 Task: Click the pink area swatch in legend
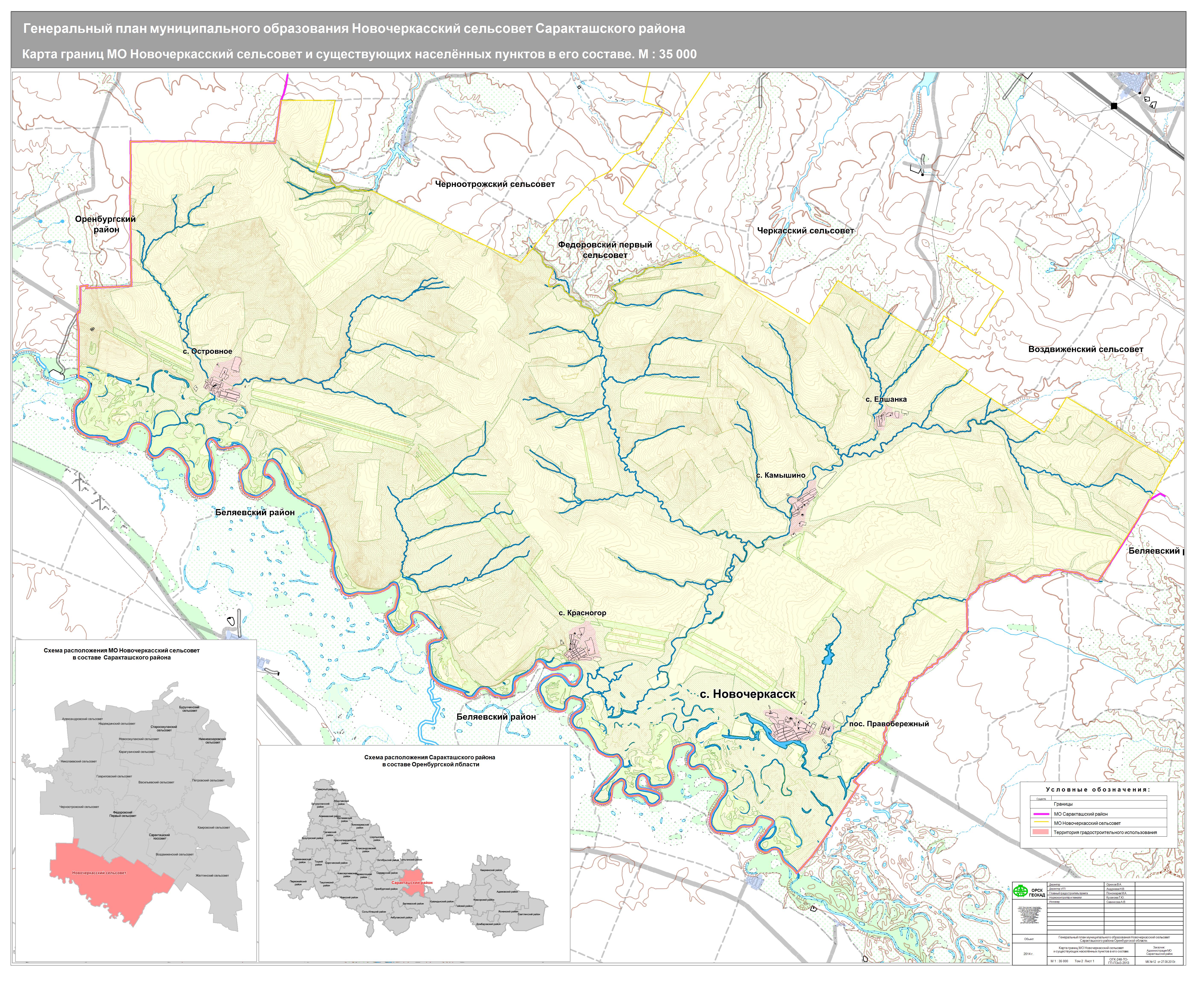pos(1041,832)
